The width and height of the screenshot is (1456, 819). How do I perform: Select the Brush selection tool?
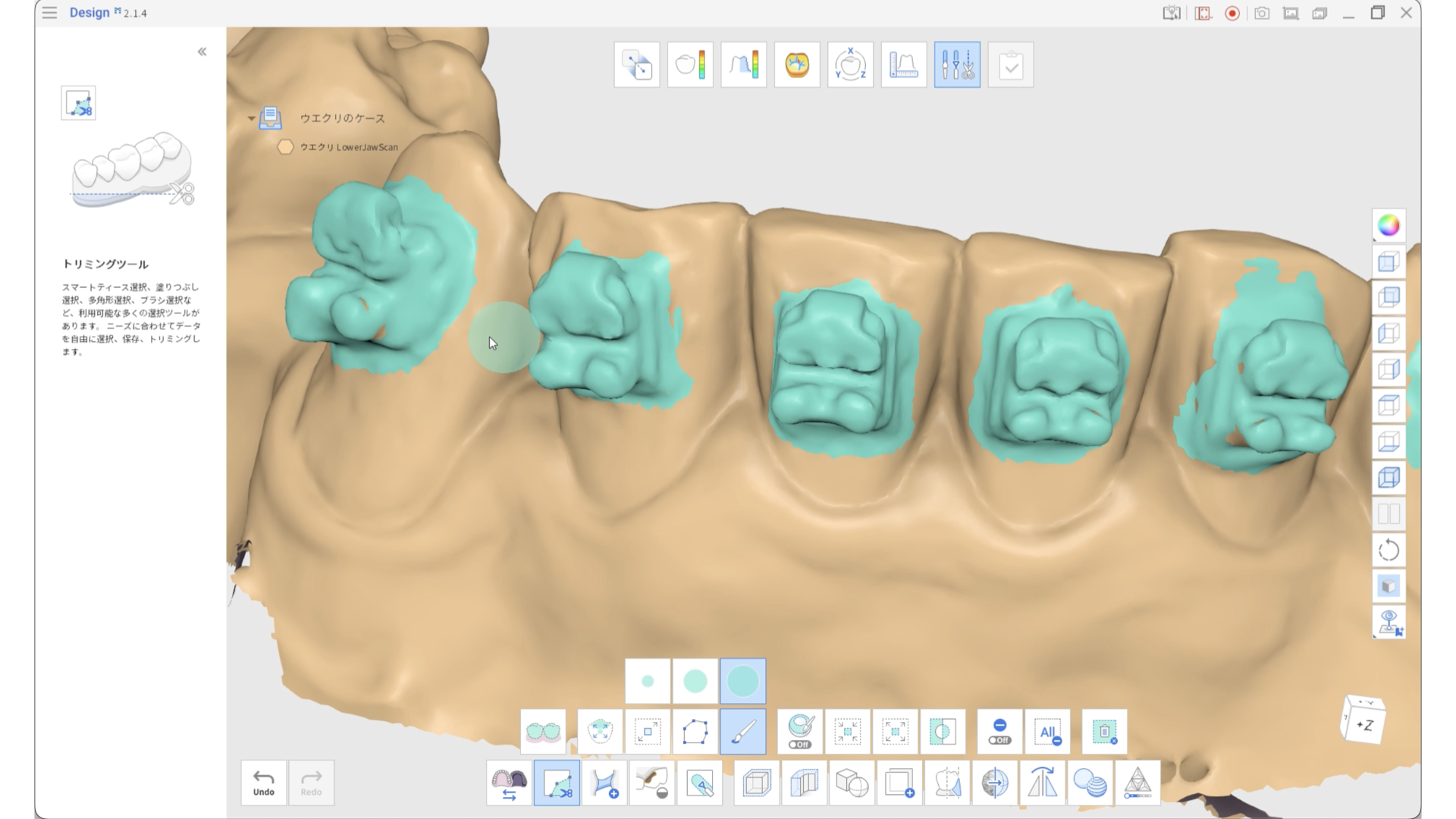click(742, 731)
